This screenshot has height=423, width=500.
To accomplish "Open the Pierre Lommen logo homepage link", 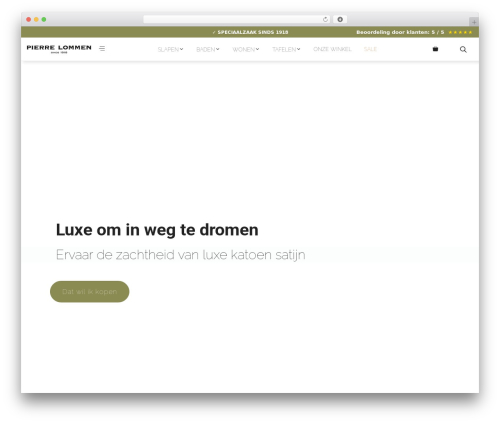I will pos(59,49).
